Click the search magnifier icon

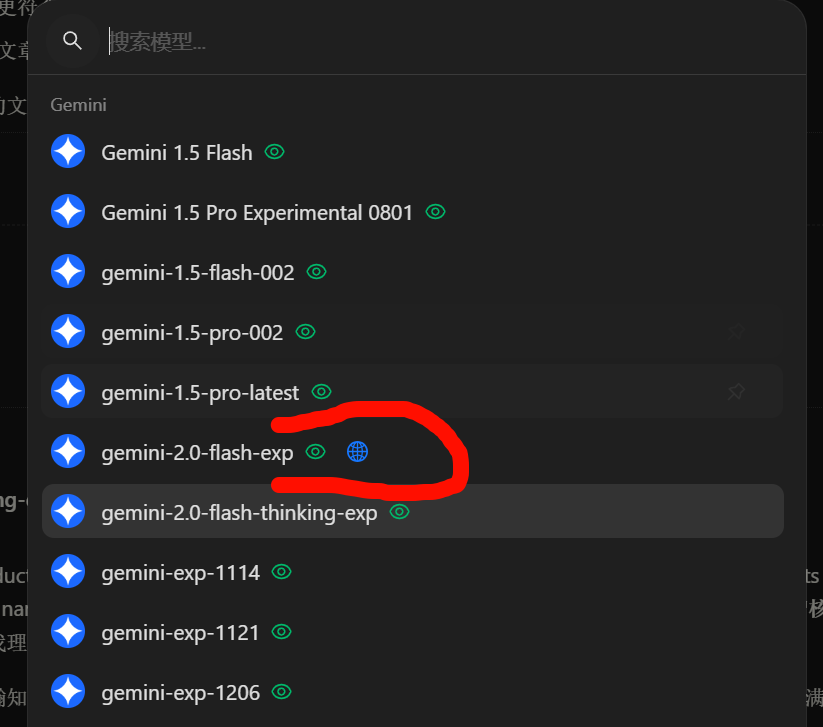(x=72, y=40)
